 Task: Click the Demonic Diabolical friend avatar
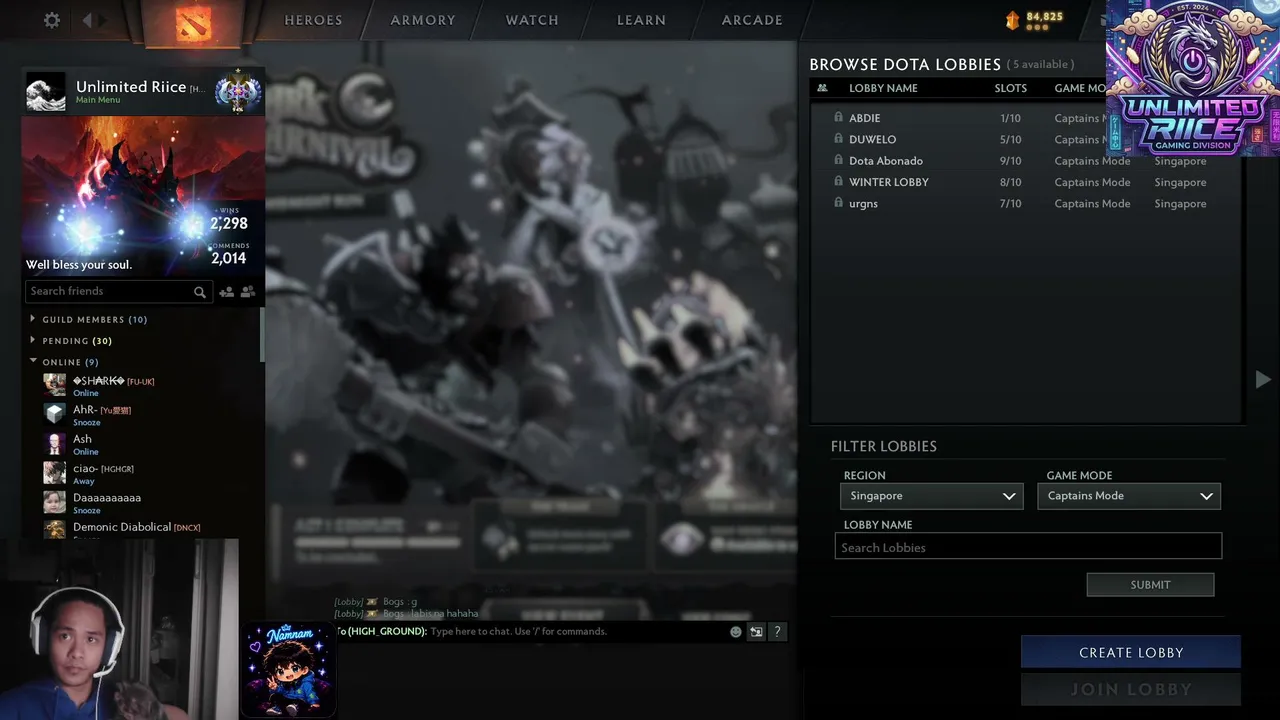pos(55,529)
